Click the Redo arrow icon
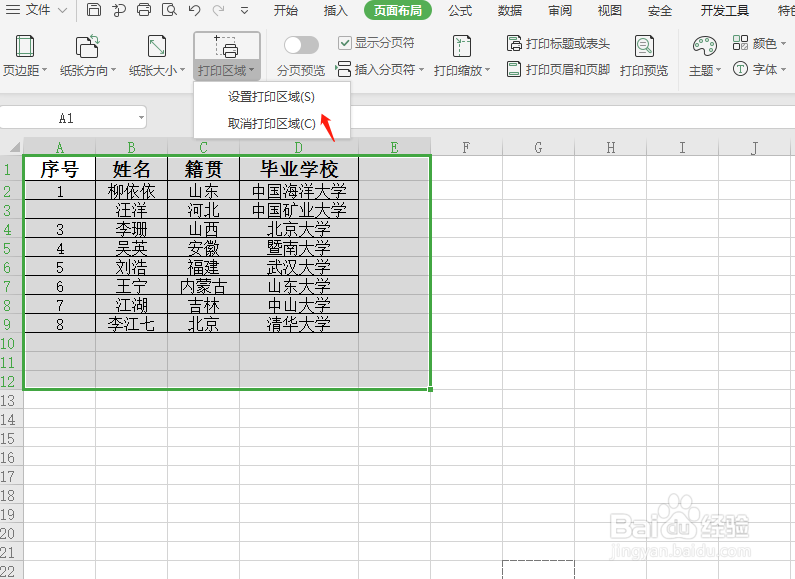The width and height of the screenshot is (795, 579). 219,10
